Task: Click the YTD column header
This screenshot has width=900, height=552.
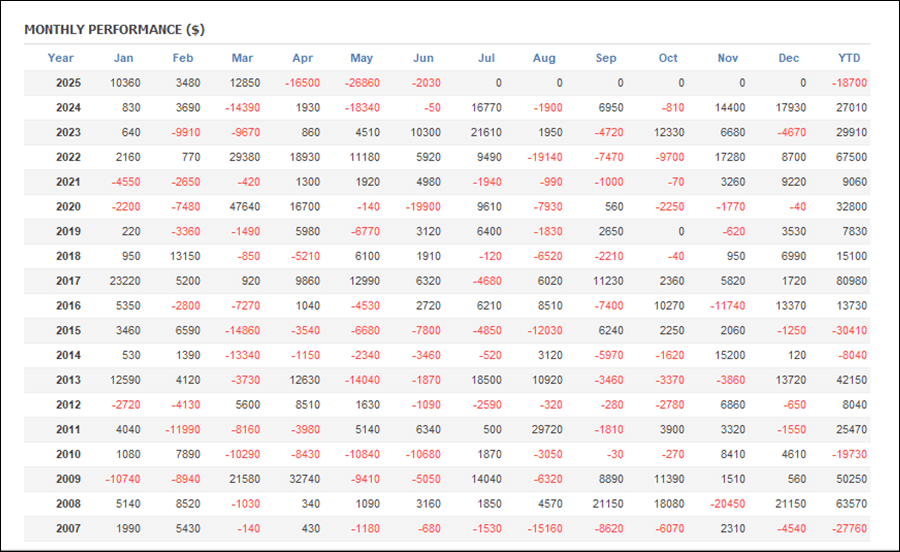Action: click(849, 58)
